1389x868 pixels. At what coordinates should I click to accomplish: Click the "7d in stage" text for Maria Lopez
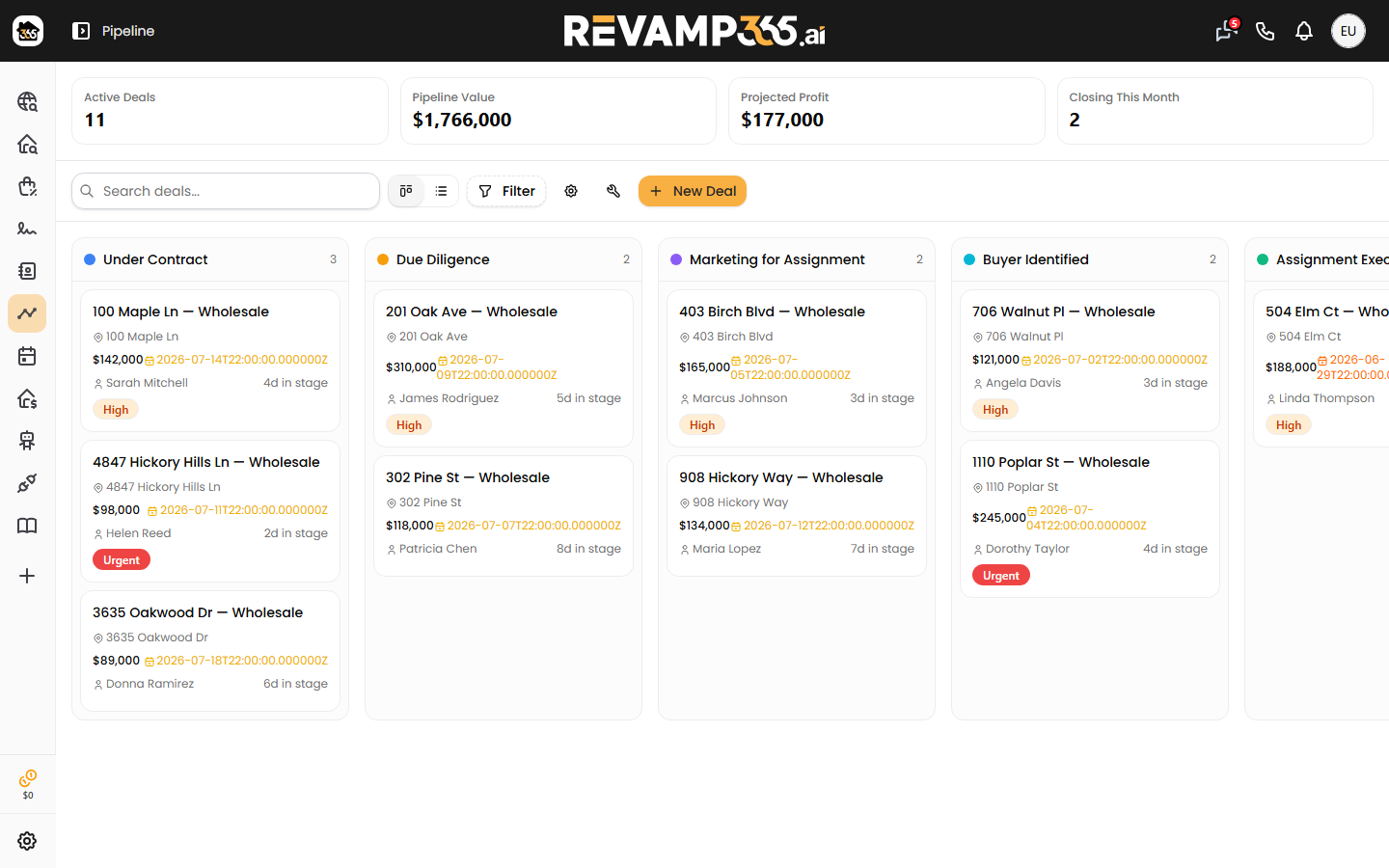pos(883,549)
